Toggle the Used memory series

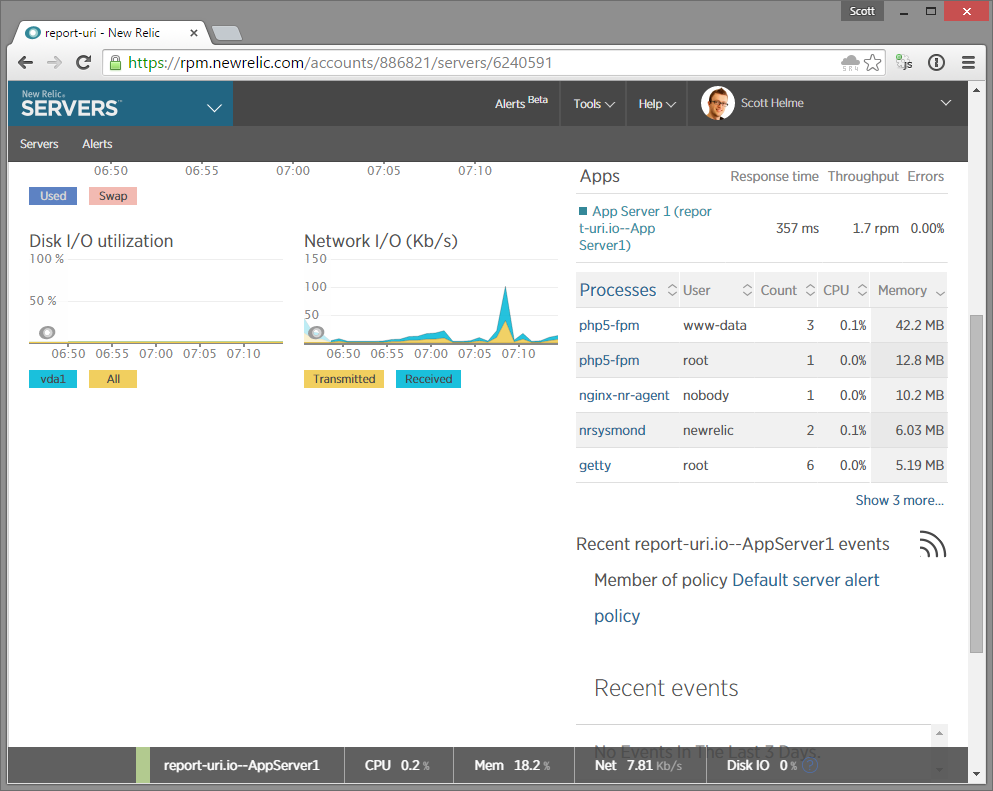[x=52, y=195]
